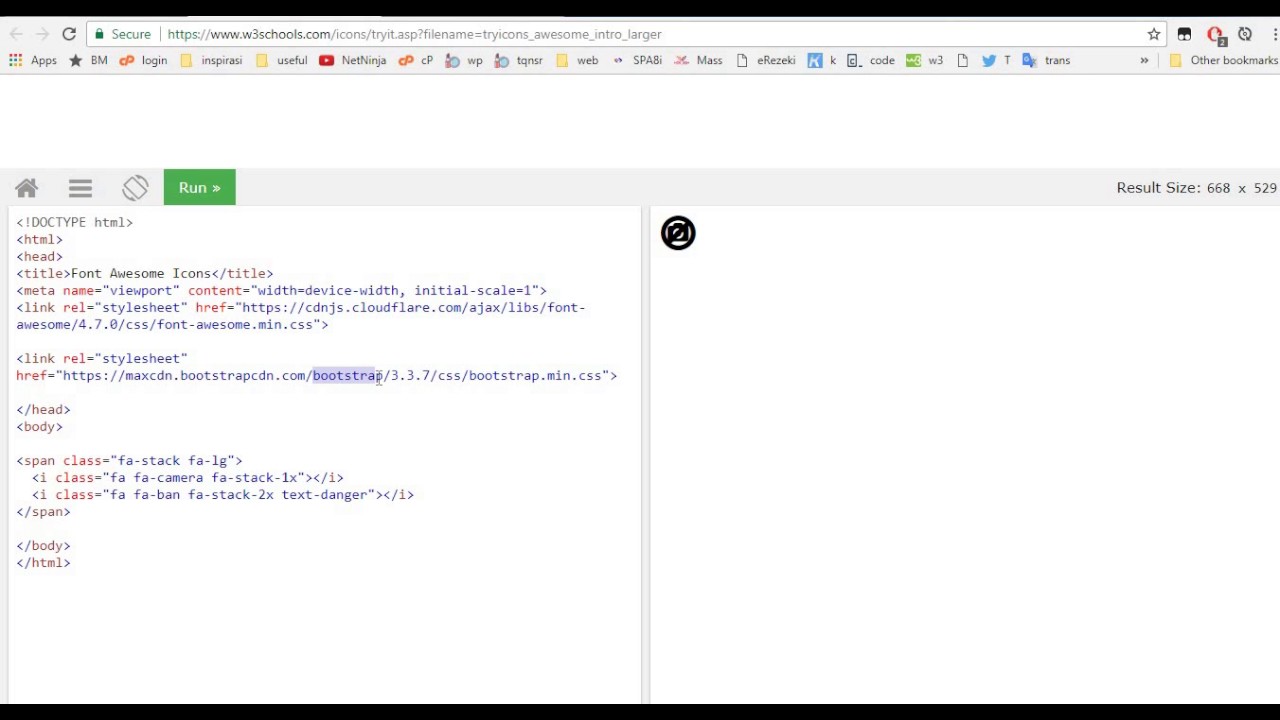The width and height of the screenshot is (1280, 720).
Task: Open the BM star bookmark
Action: tap(88, 60)
